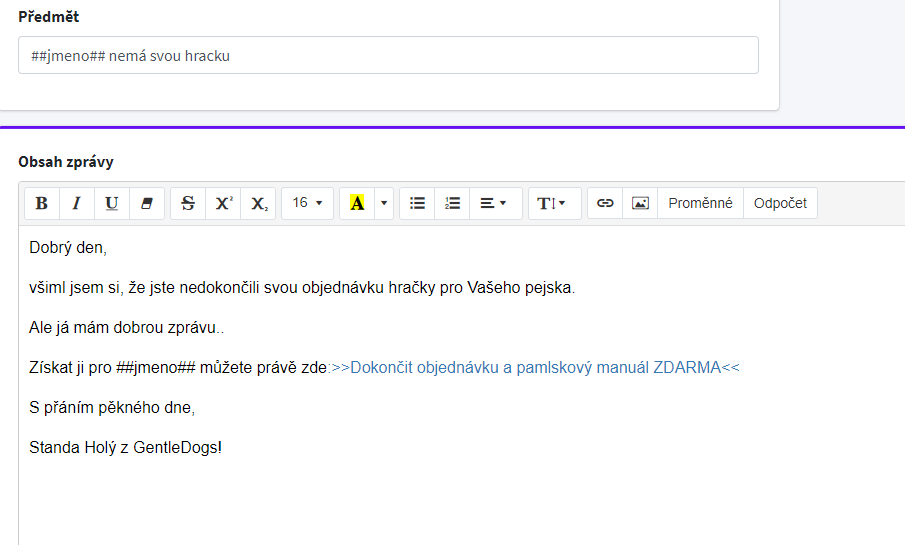Click into the Předmět subject field
The height and width of the screenshot is (545, 905).
pyautogui.click(x=388, y=55)
